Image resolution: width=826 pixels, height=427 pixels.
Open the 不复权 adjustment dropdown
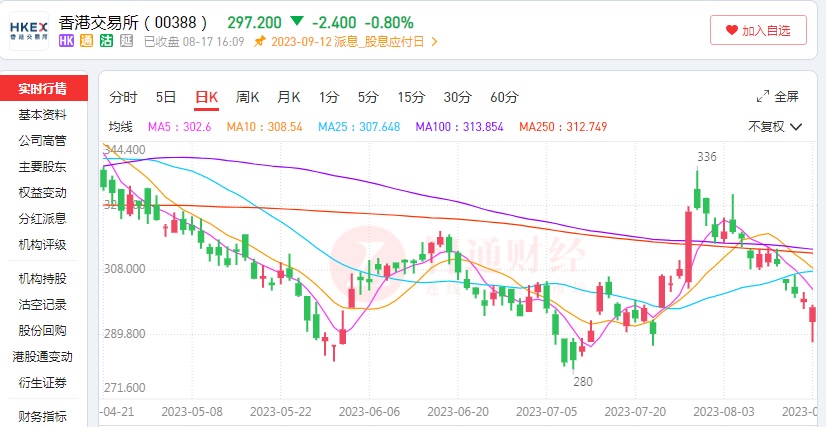click(x=775, y=126)
